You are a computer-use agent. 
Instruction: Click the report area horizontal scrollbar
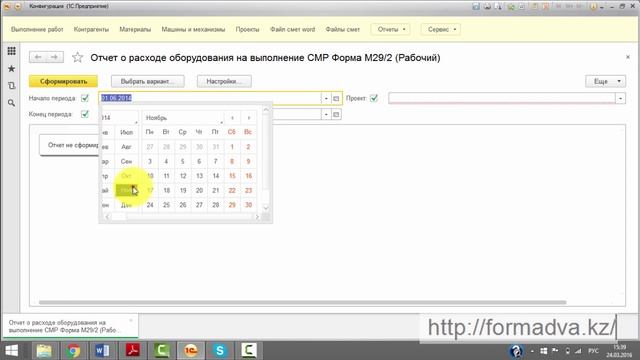pos(302,302)
